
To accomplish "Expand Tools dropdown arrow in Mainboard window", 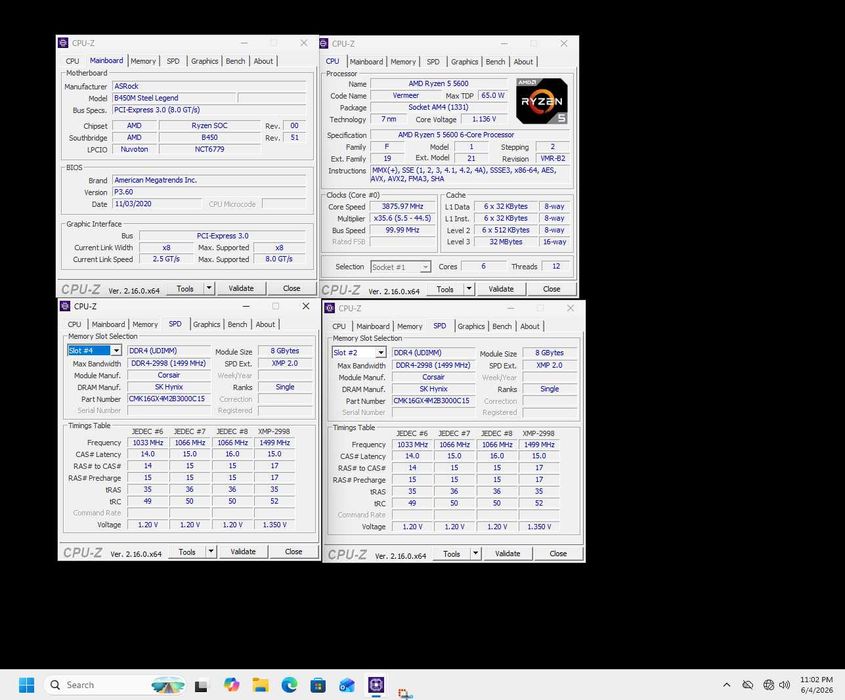I will click(x=209, y=288).
